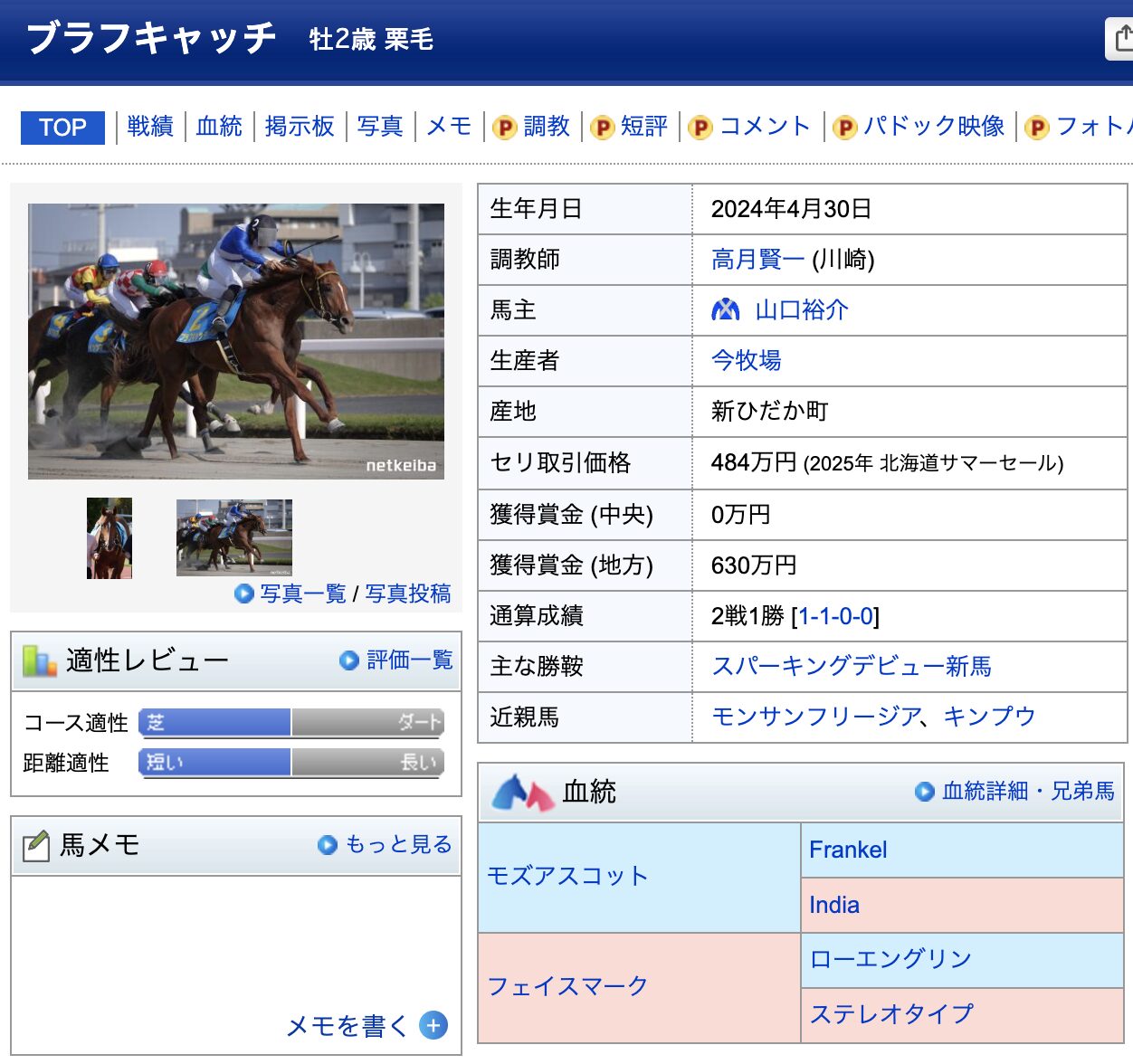The height and width of the screenshot is (1064, 1133).
Task: Open sire モズアスコット link
Action: [x=568, y=876]
